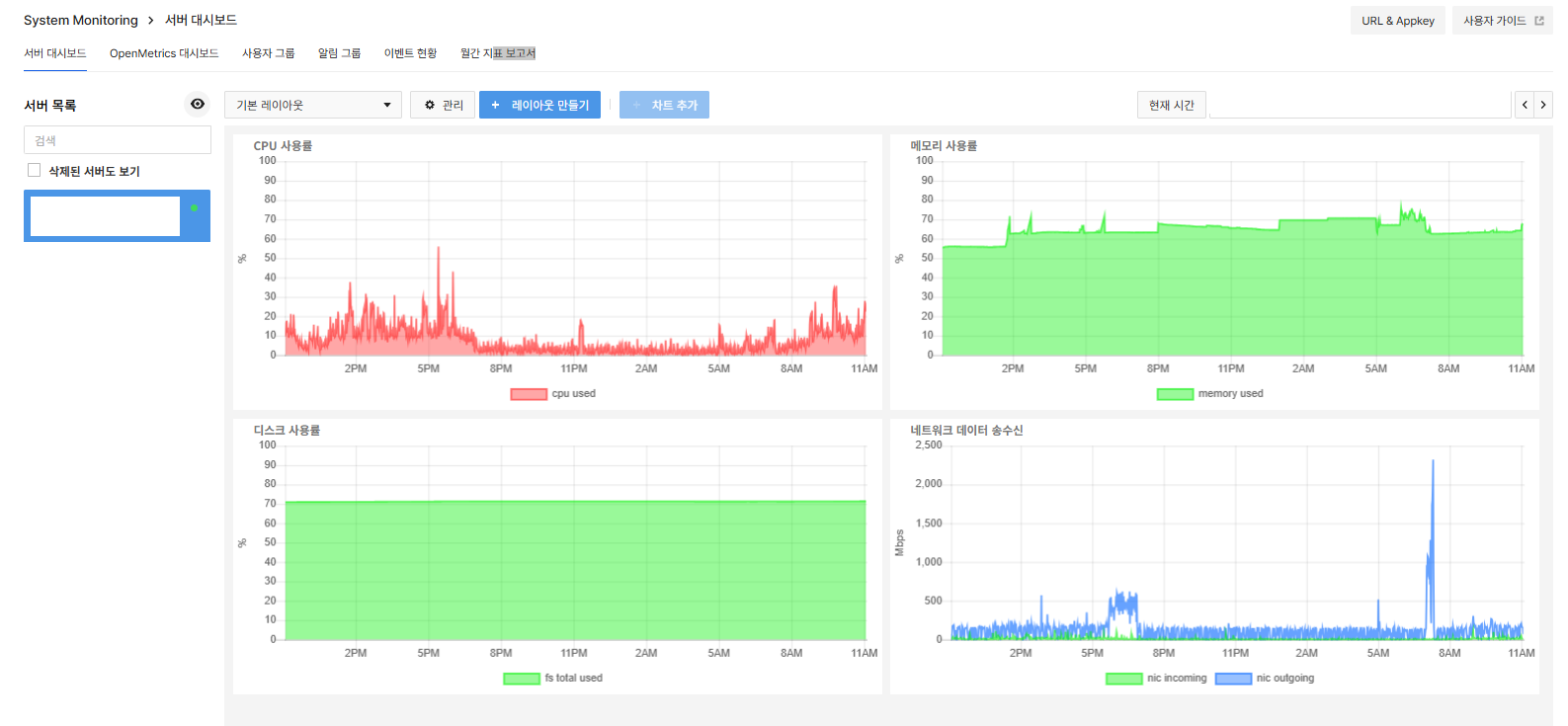Screen dimensions: 1568x726
Task: Select the highlighted server list item
Action: pos(117,215)
